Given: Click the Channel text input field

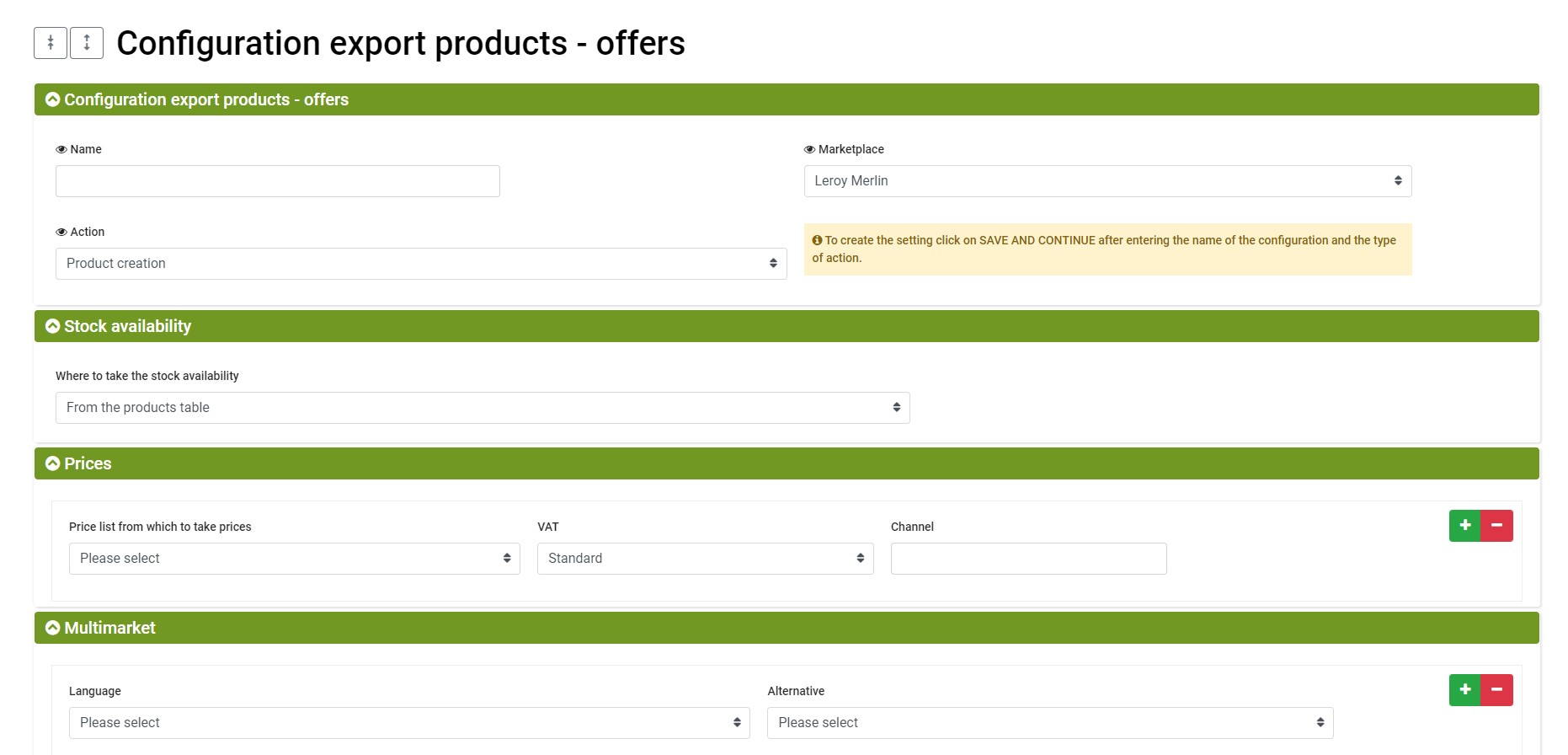Looking at the screenshot, I should pyautogui.click(x=1029, y=559).
